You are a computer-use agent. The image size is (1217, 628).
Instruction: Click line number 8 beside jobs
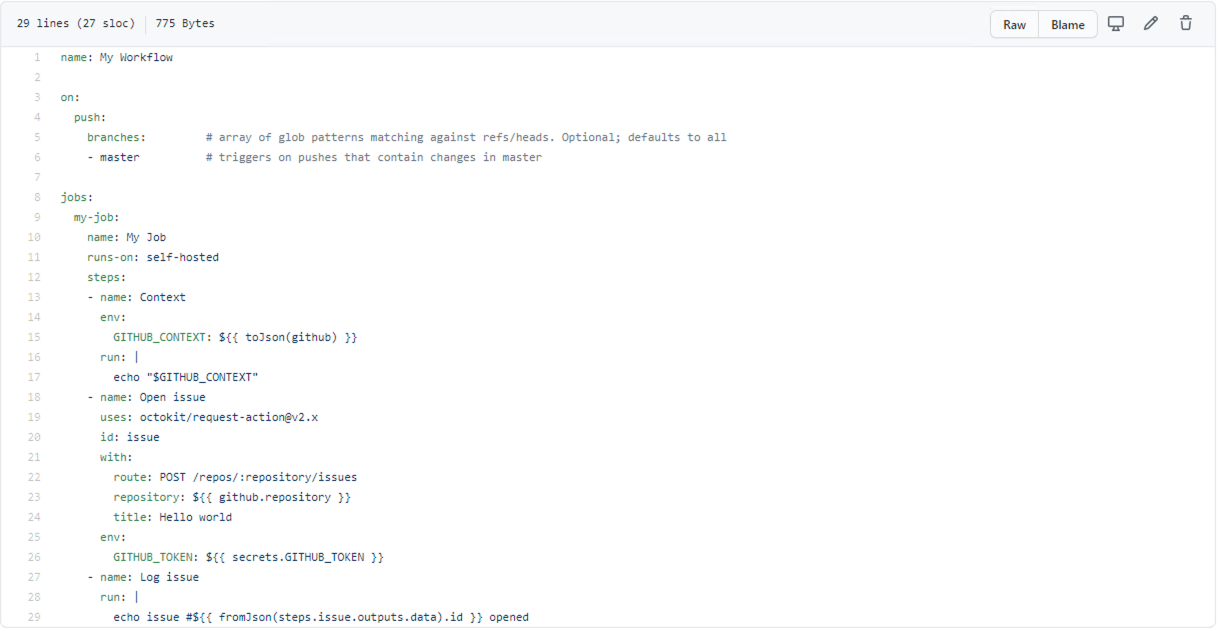[x=37, y=197]
